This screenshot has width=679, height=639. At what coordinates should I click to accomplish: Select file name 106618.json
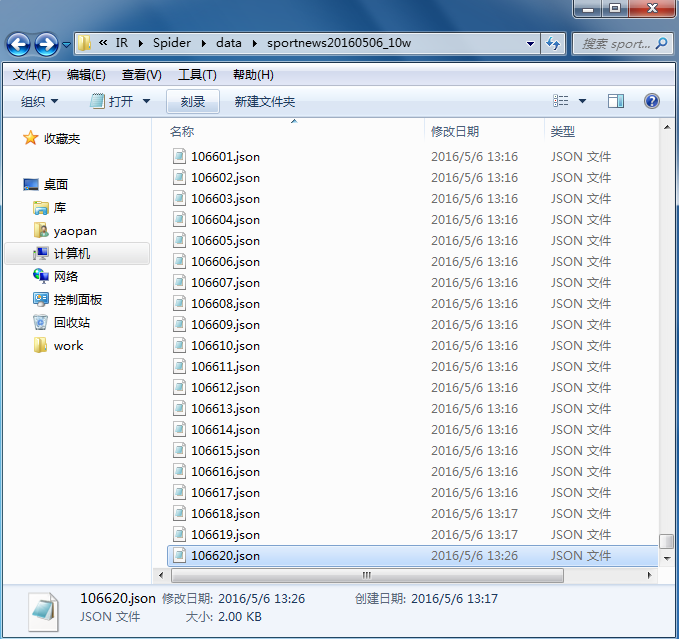coord(226,513)
